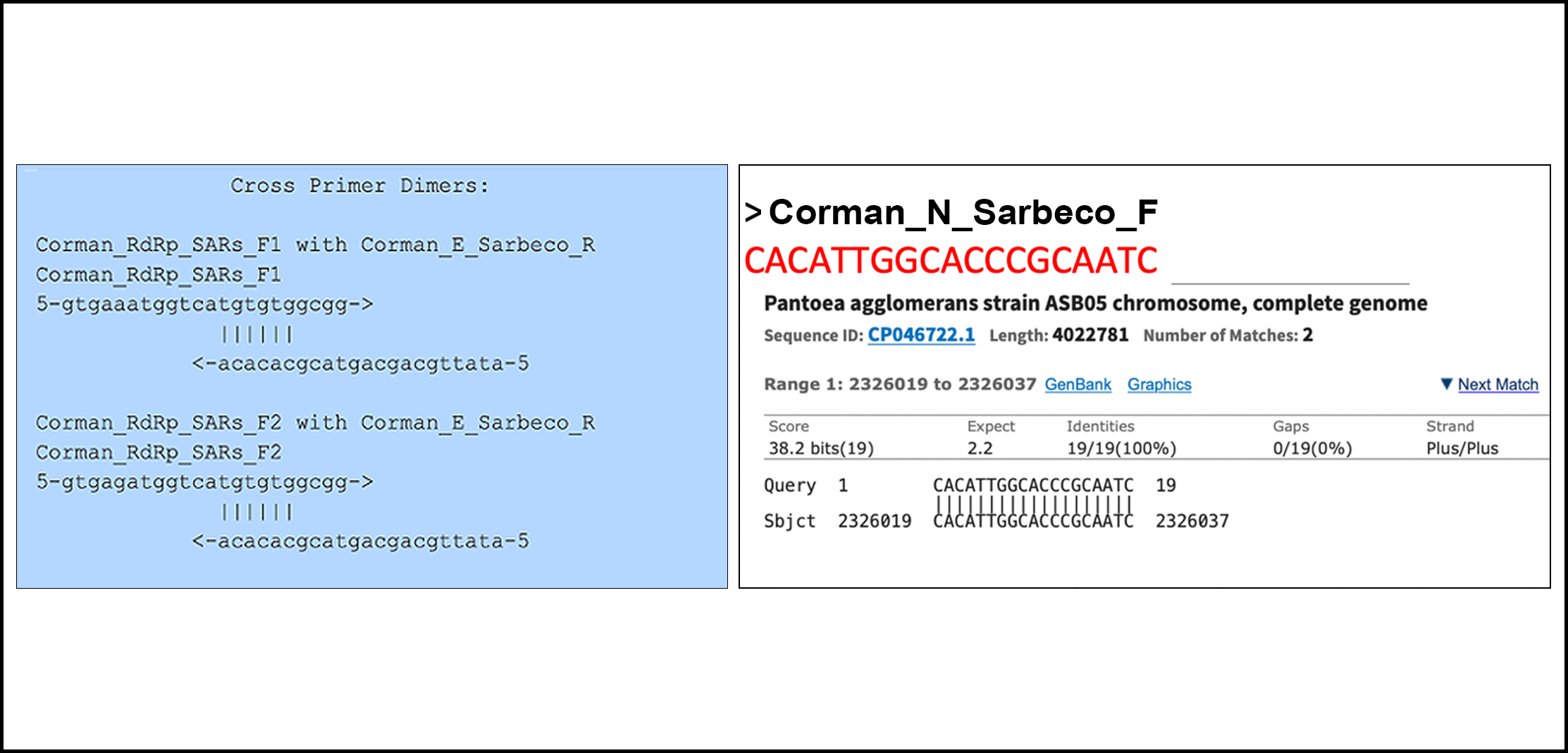Select the red CACATTGGCACCCGCAATC primer sequence
The image size is (1568, 753).
pyautogui.click(x=951, y=260)
